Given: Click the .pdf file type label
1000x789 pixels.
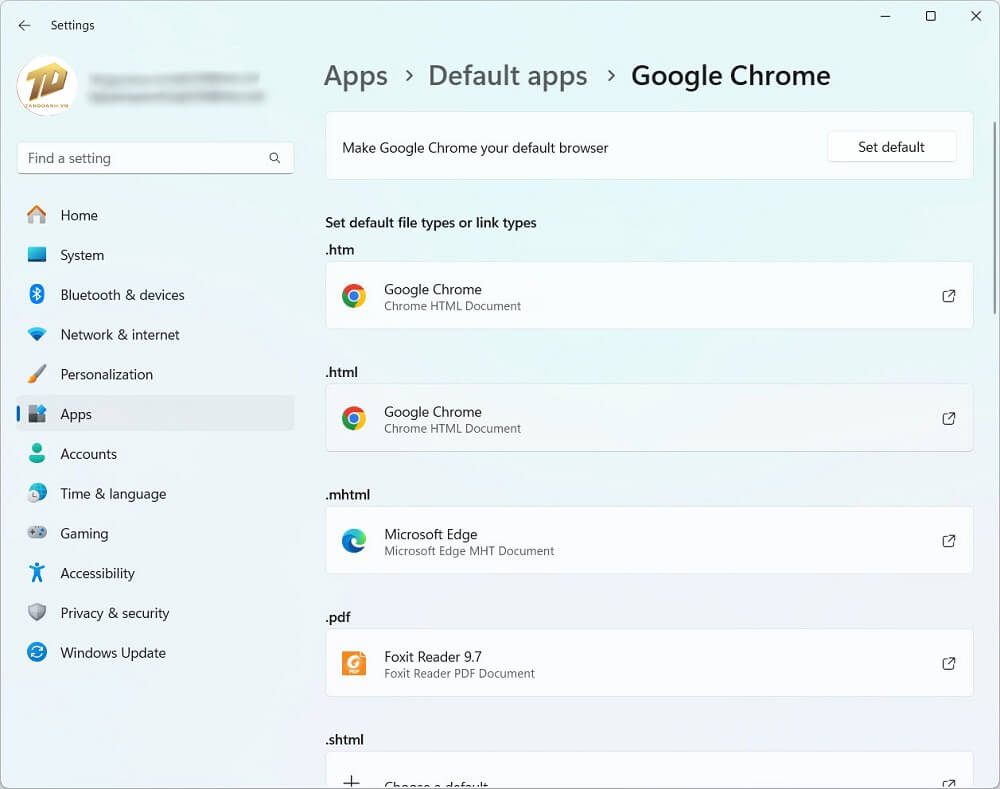Looking at the screenshot, I should [338, 617].
